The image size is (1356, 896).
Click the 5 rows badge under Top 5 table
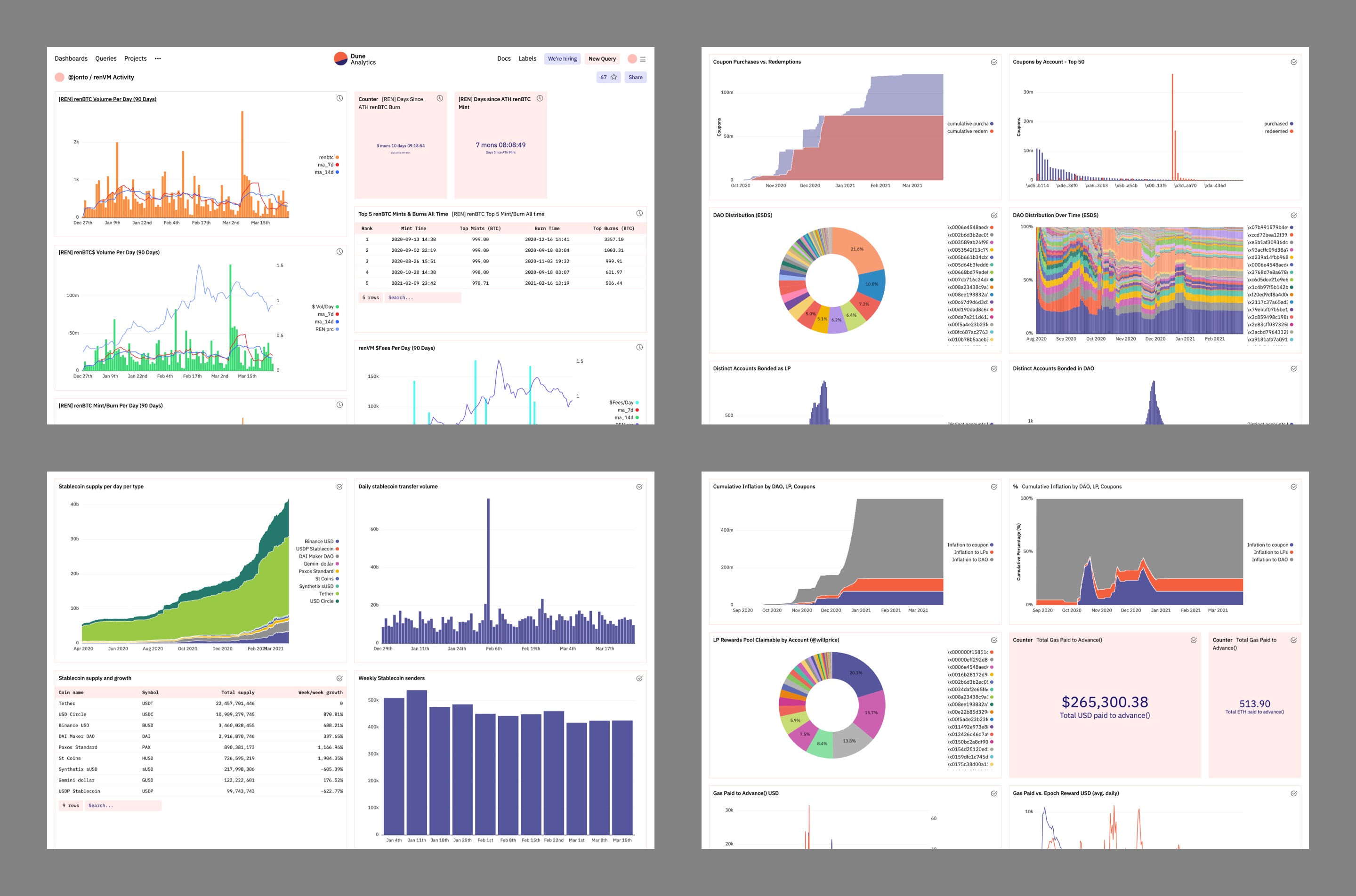point(371,298)
